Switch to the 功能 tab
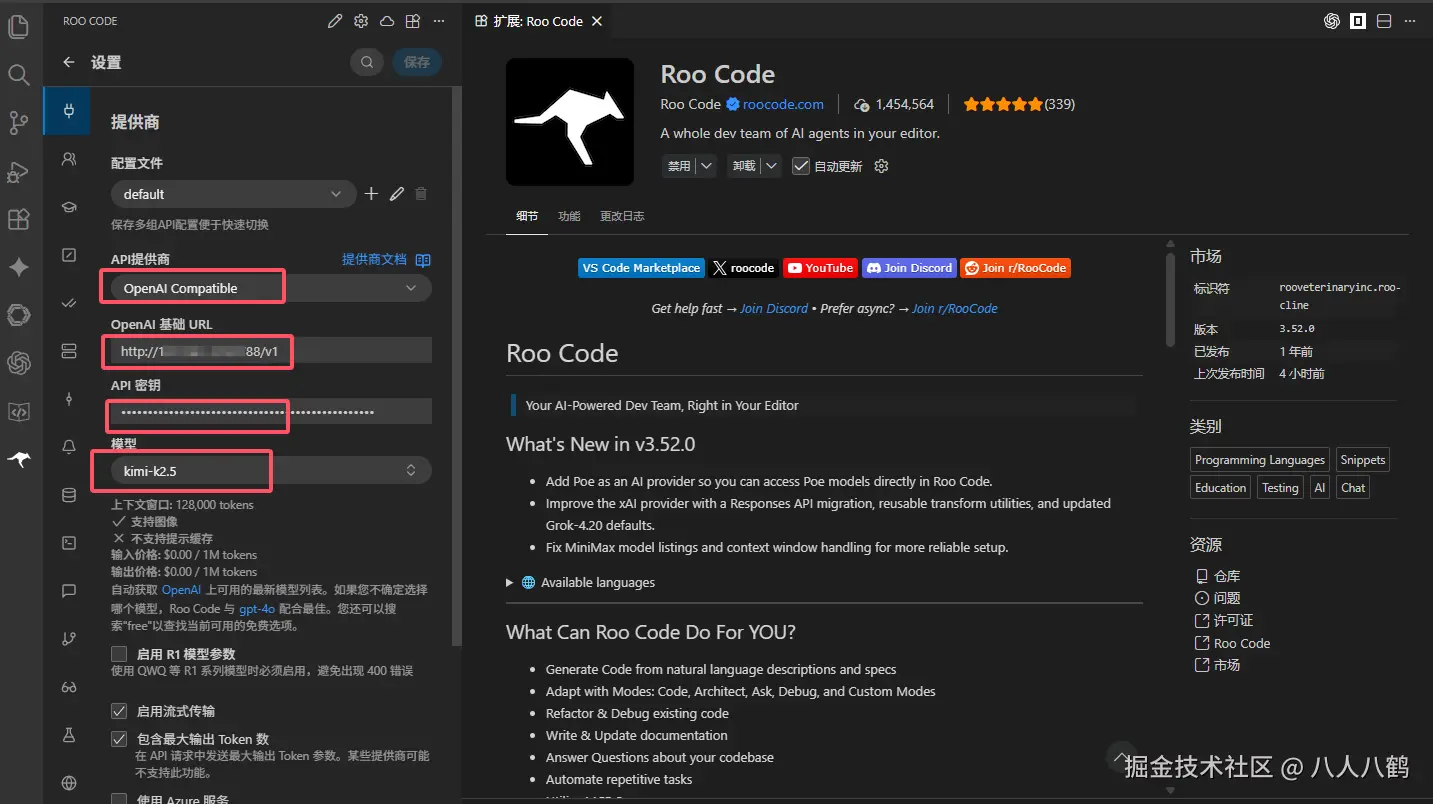Screen dimensions: 1433x804 (569, 216)
